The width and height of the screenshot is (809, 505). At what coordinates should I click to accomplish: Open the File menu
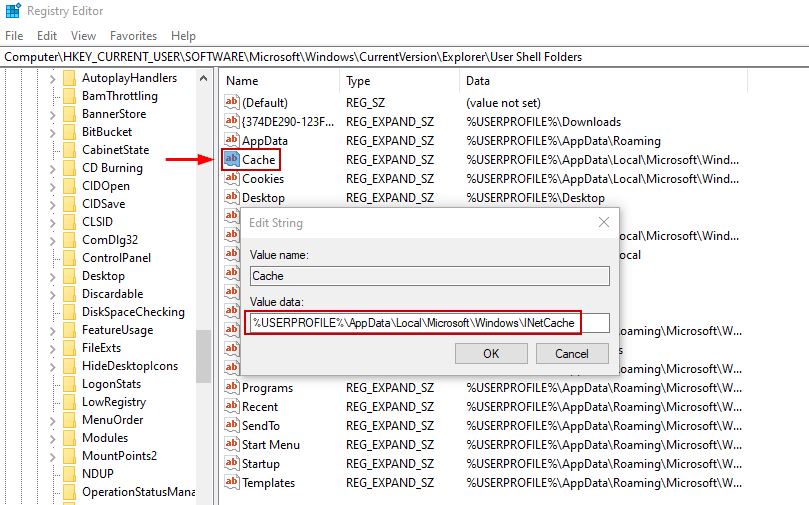pos(14,36)
